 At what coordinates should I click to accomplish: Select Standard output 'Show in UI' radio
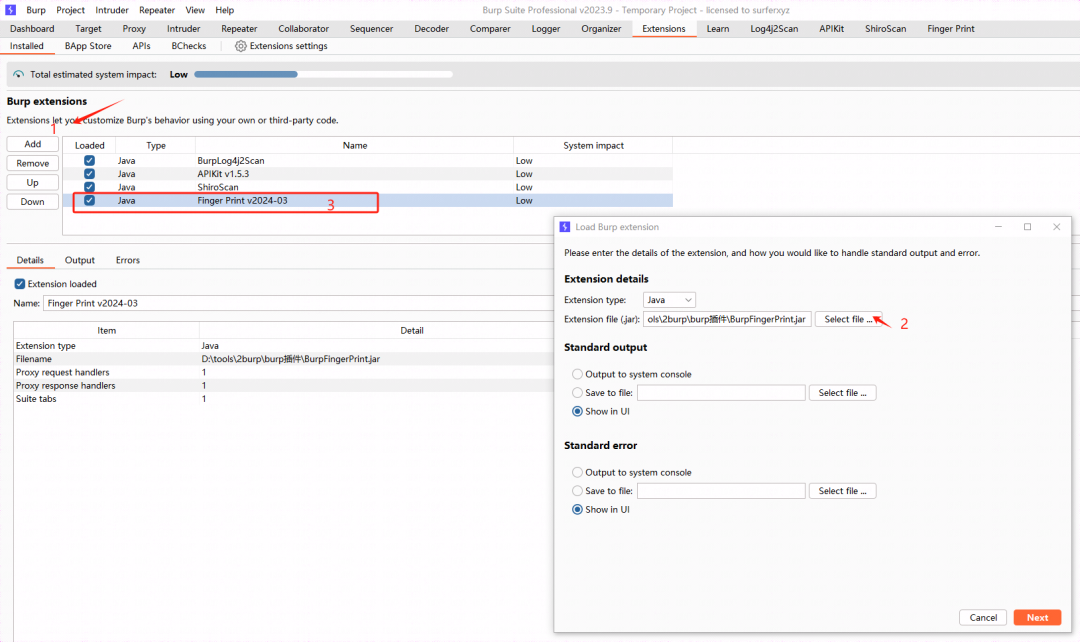pos(577,411)
